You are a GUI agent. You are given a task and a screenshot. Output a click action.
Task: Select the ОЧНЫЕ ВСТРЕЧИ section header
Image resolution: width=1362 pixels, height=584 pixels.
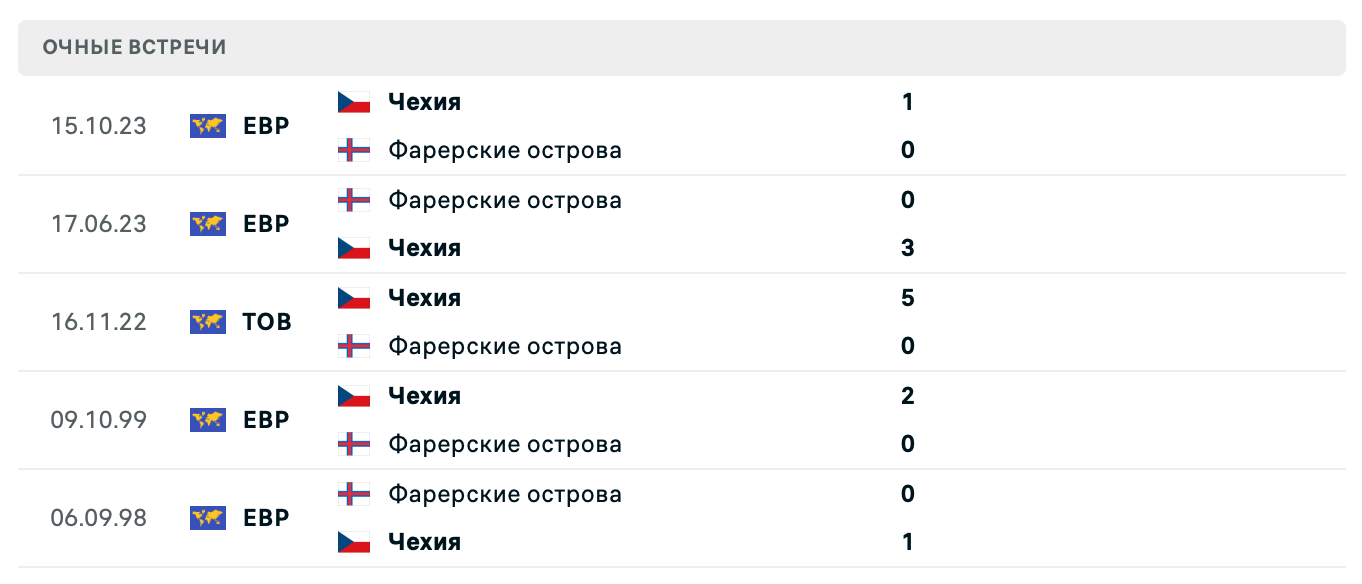[x=135, y=48]
